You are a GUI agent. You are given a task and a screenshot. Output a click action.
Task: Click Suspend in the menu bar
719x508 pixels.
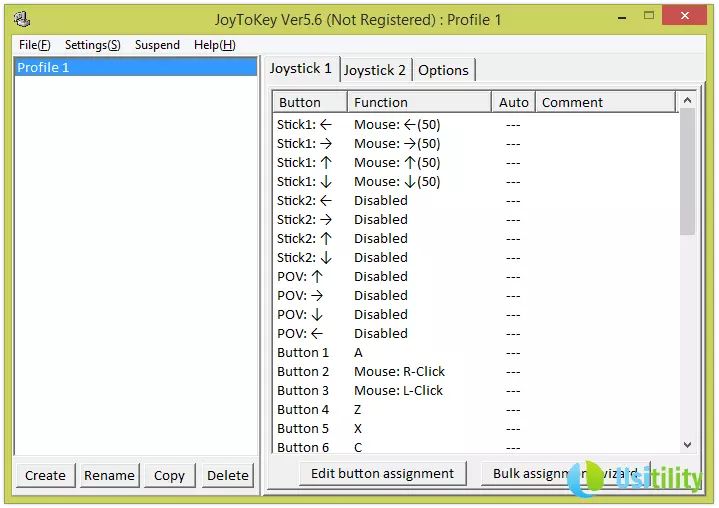[x=157, y=45]
